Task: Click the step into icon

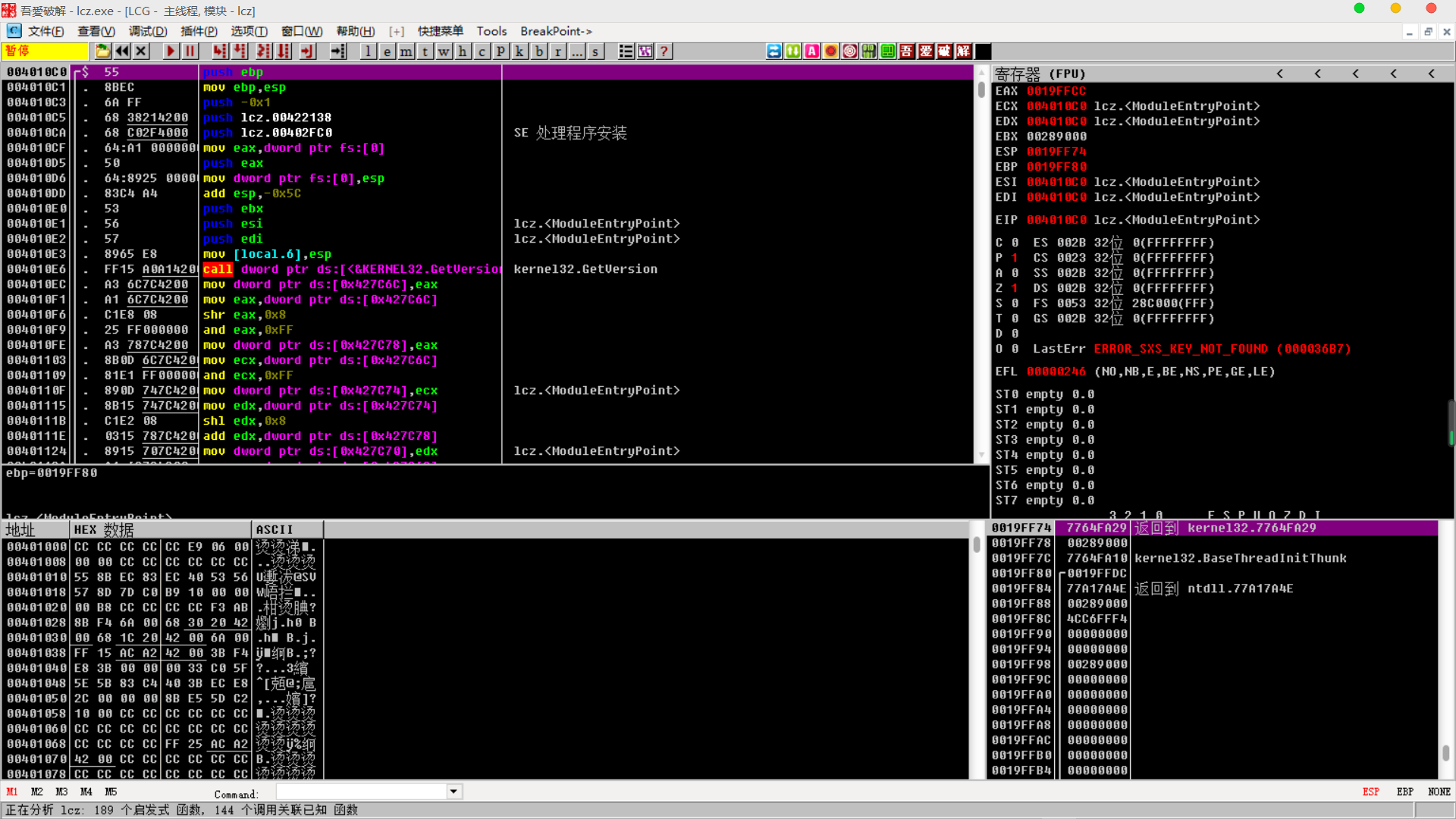Action: [x=220, y=52]
